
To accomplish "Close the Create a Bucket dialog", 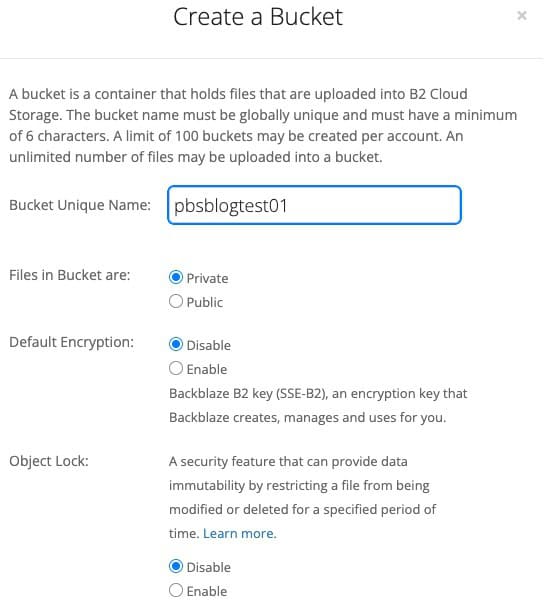I will [x=521, y=16].
